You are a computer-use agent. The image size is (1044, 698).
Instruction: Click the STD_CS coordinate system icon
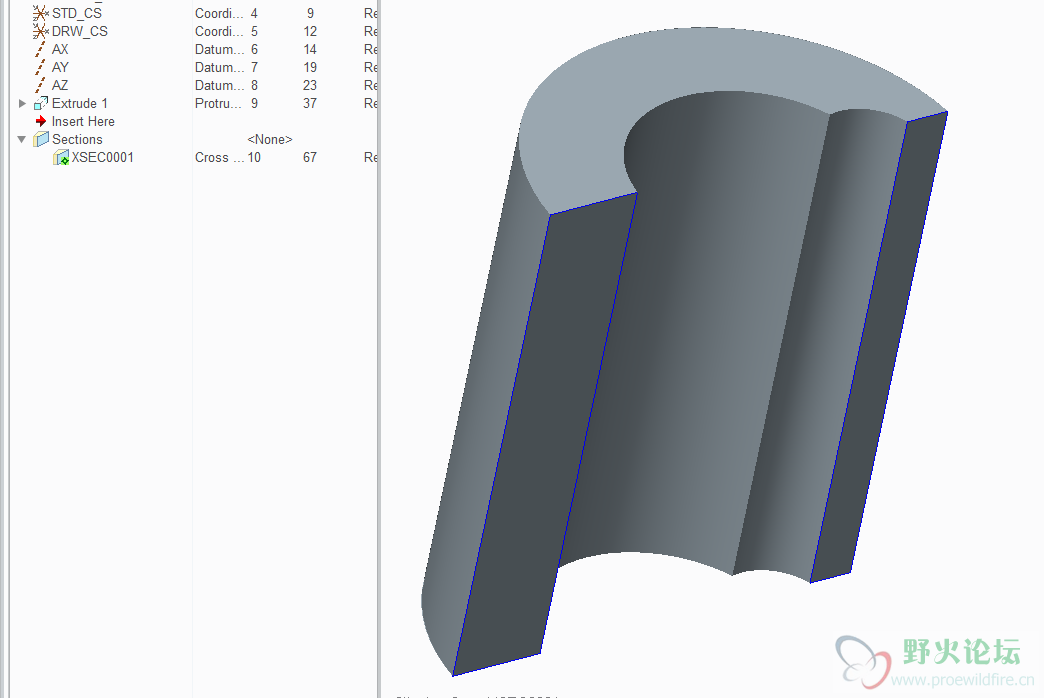tap(41, 13)
